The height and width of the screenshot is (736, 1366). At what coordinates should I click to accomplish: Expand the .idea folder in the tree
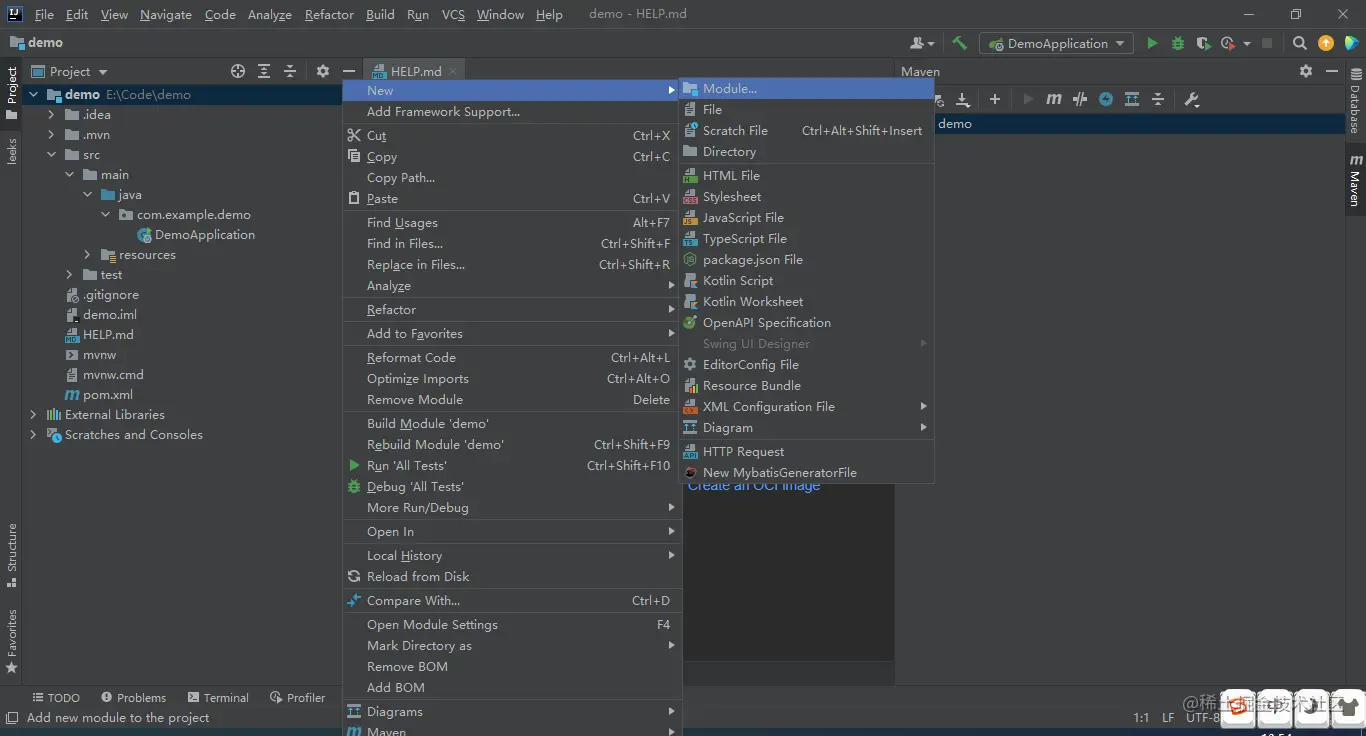coord(51,115)
